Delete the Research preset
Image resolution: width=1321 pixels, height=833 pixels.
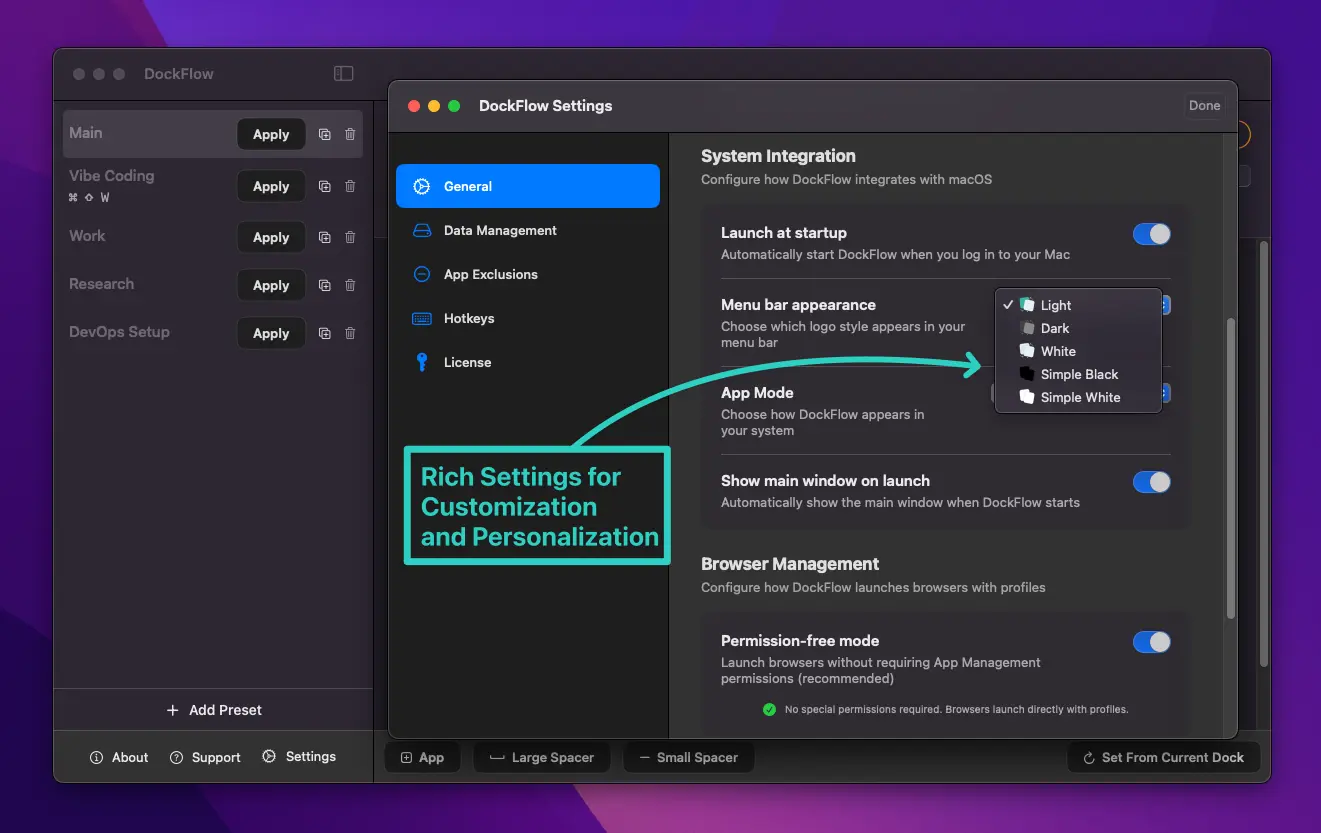[x=350, y=285]
